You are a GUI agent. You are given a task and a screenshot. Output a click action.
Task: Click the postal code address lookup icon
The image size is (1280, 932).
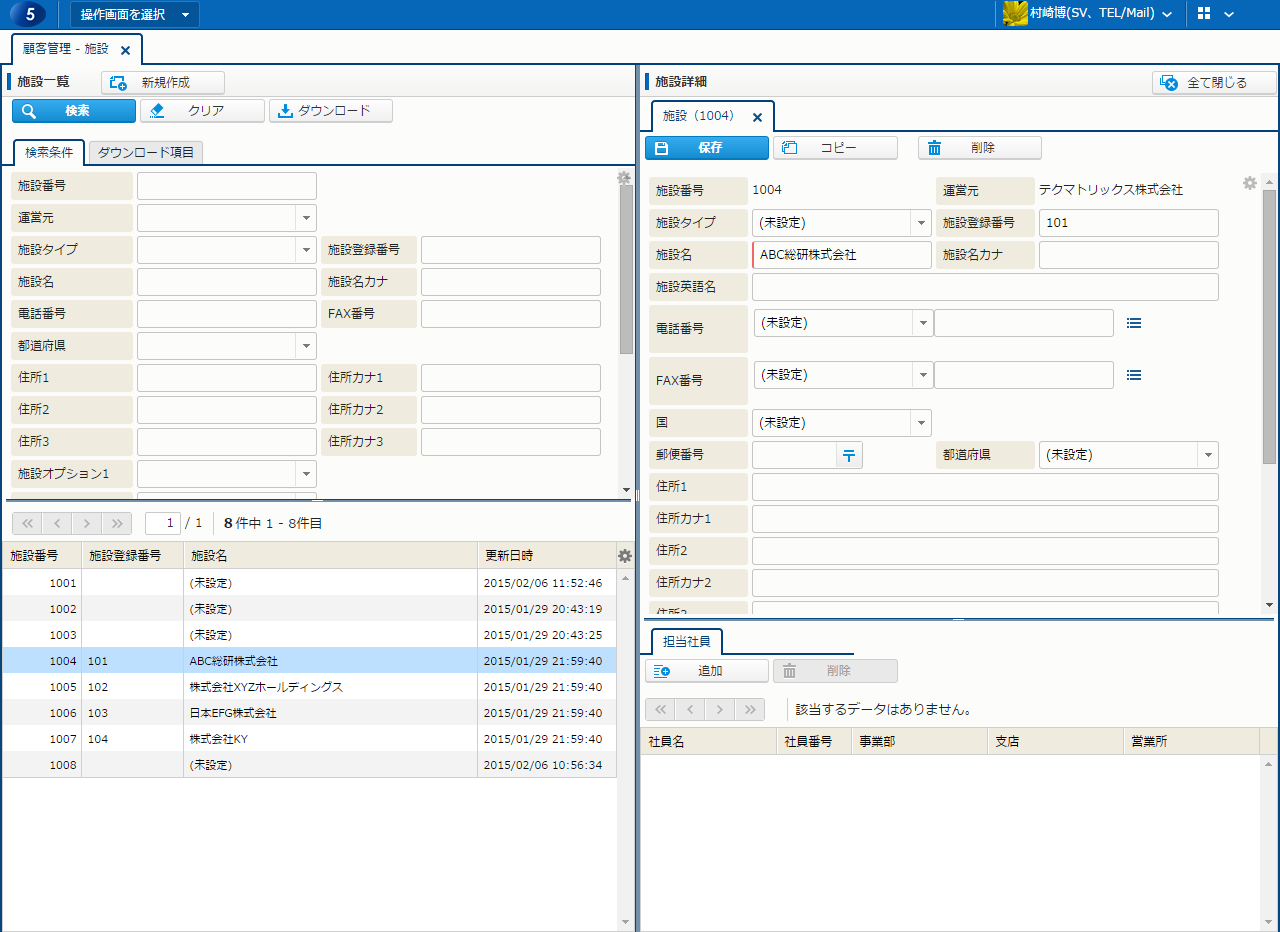(848, 455)
